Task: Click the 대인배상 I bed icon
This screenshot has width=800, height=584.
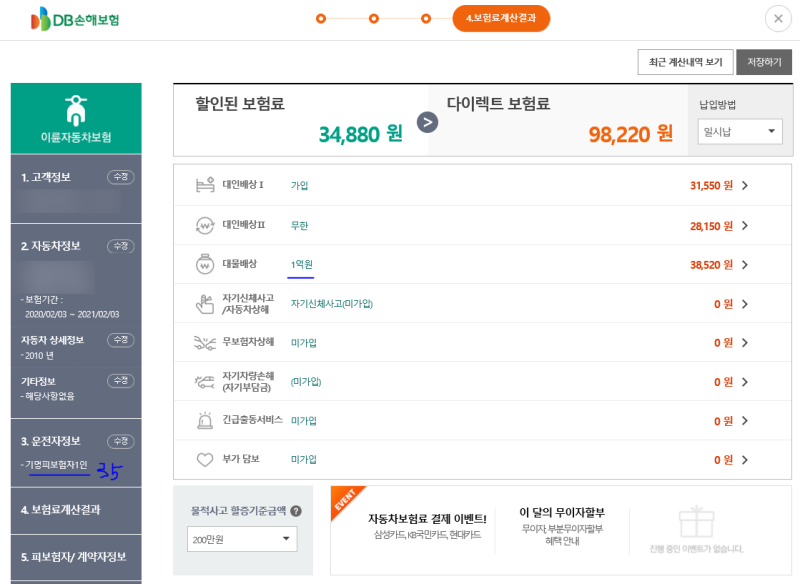Action: (205, 185)
